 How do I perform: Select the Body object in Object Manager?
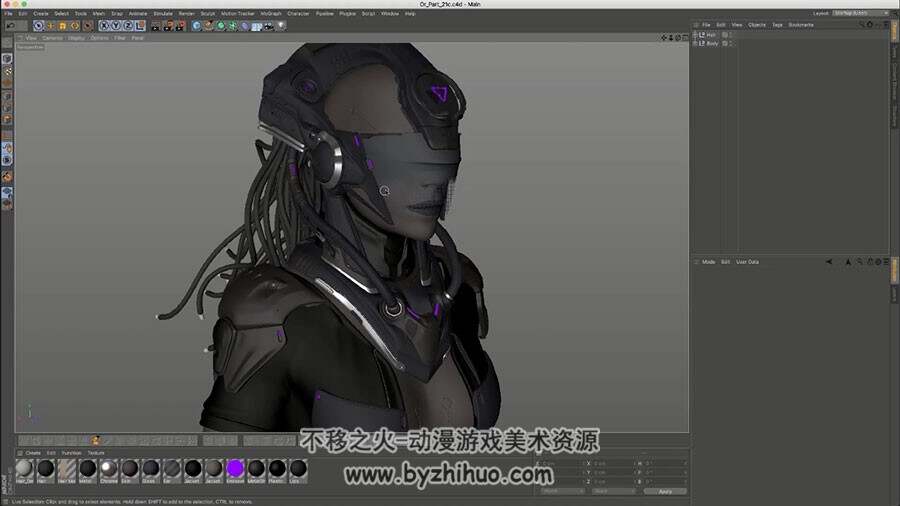712,44
